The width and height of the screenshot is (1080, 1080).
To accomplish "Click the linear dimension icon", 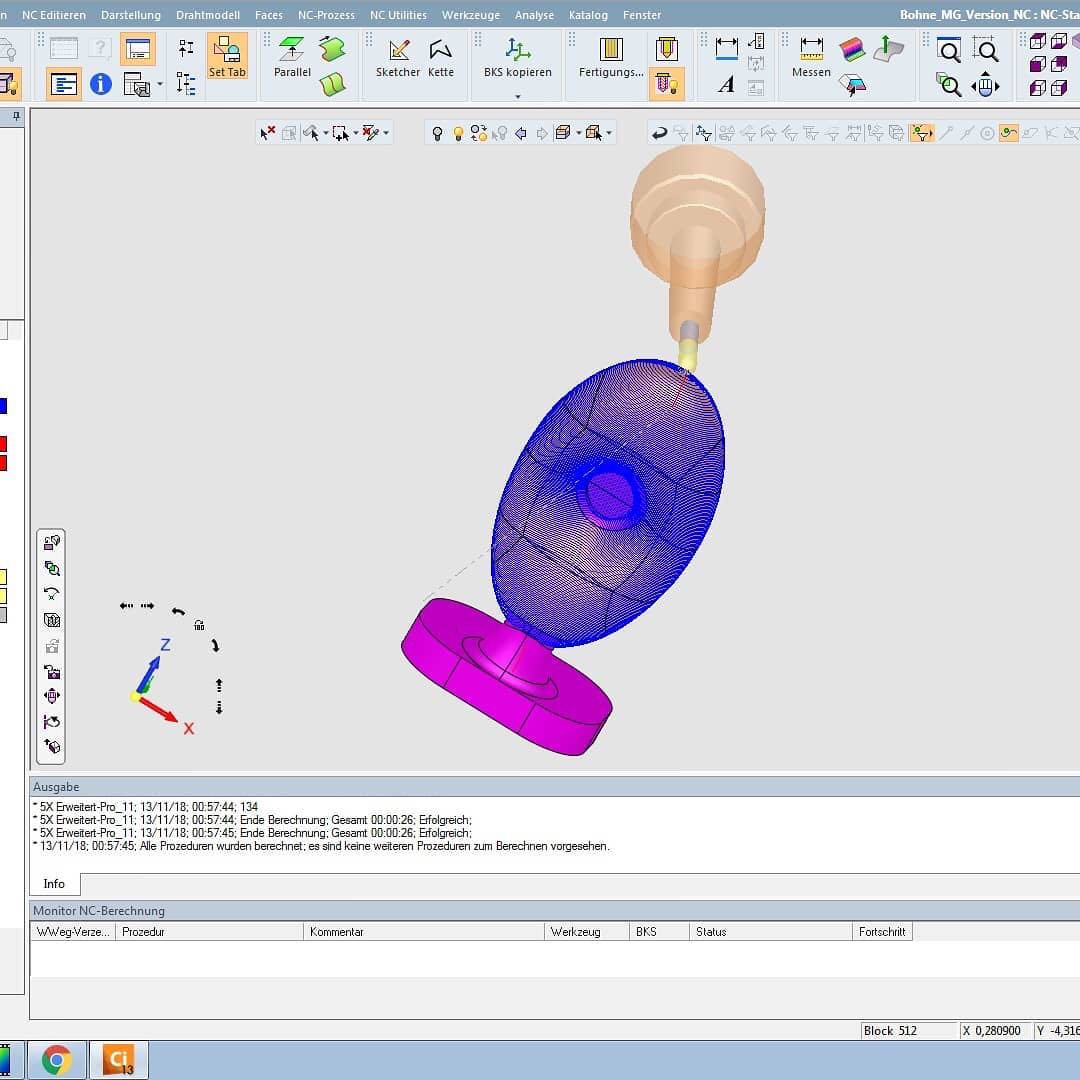I will point(727,48).
